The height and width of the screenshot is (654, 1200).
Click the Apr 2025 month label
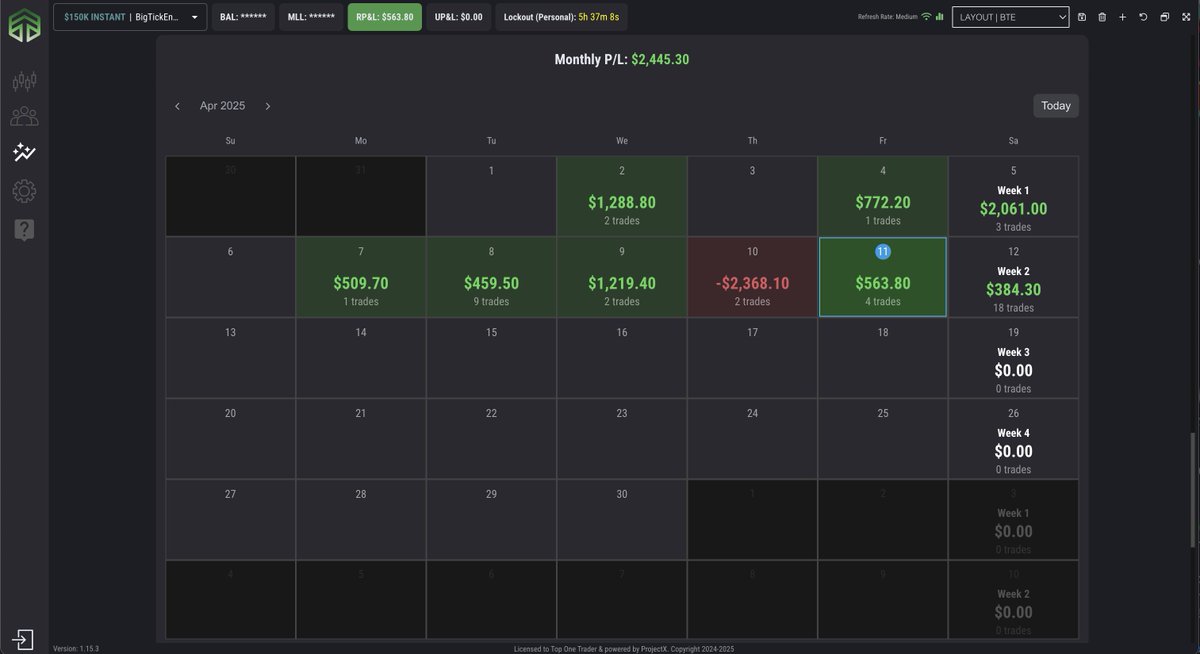(222, 106)
